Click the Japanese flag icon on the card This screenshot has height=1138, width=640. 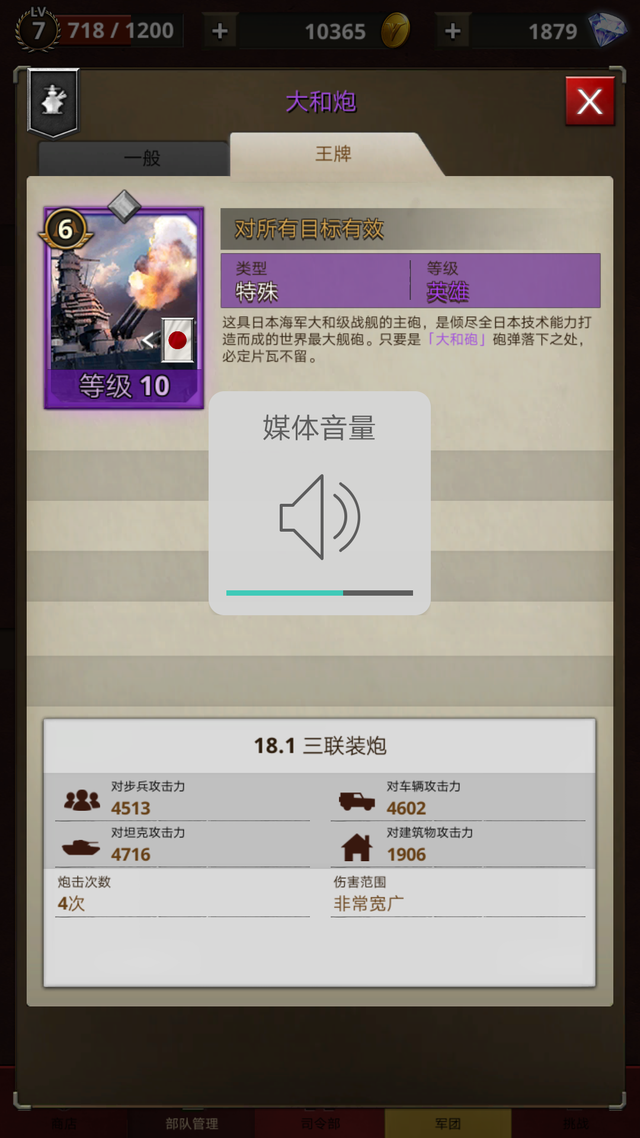point(177,340)
